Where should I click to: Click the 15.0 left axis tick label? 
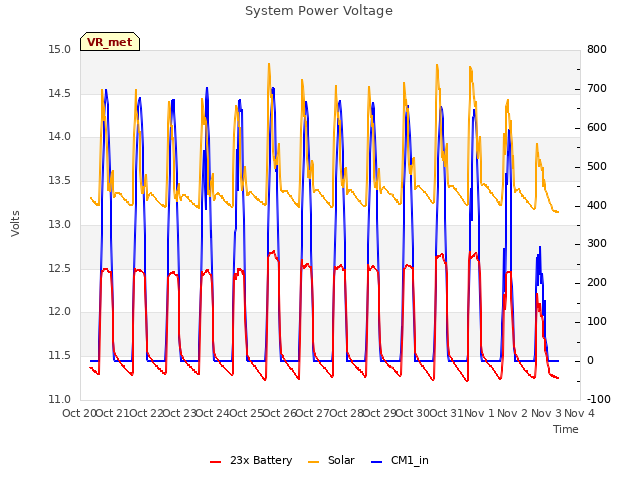pyautogui.click(x=60, y=50)
